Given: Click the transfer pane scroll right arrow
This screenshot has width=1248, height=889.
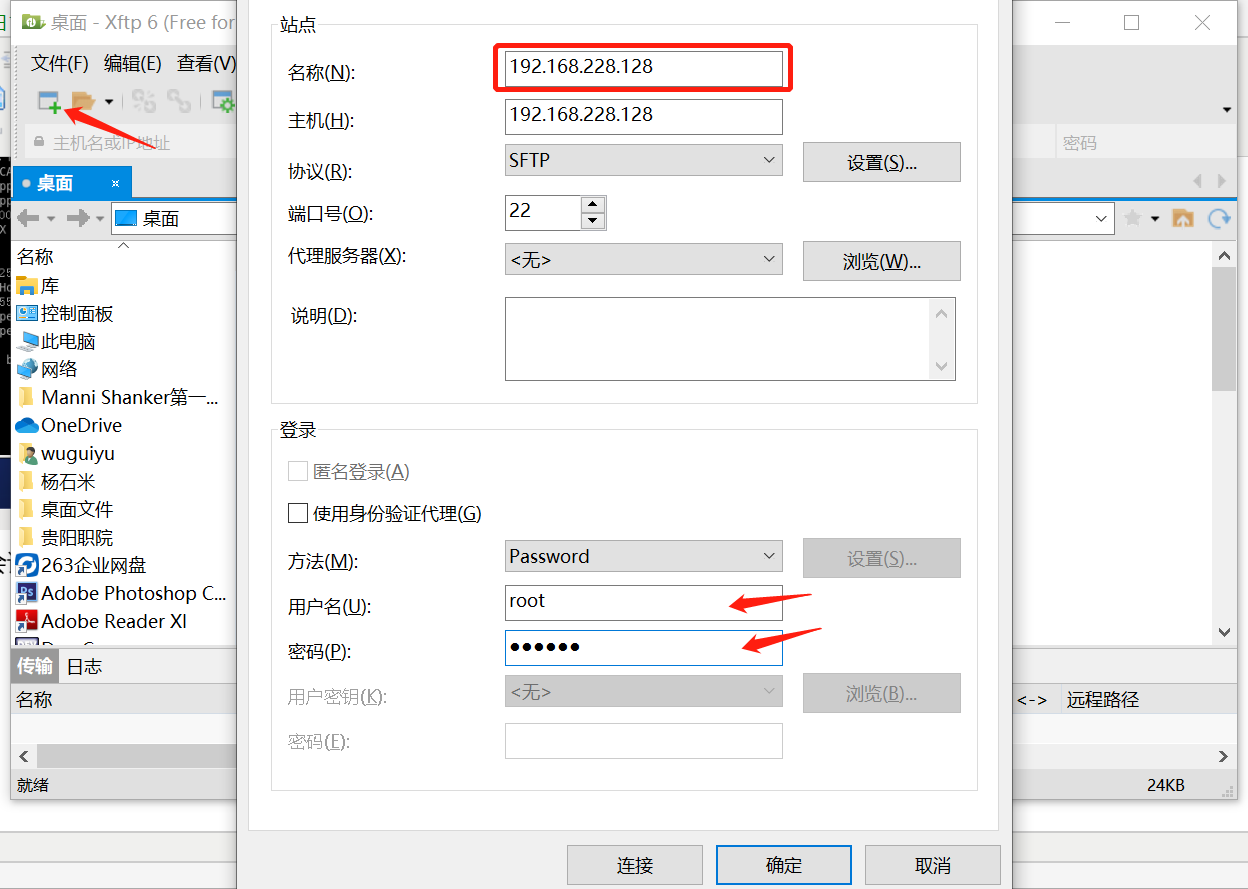Looking at the screenshot, I should (1224, 756).
